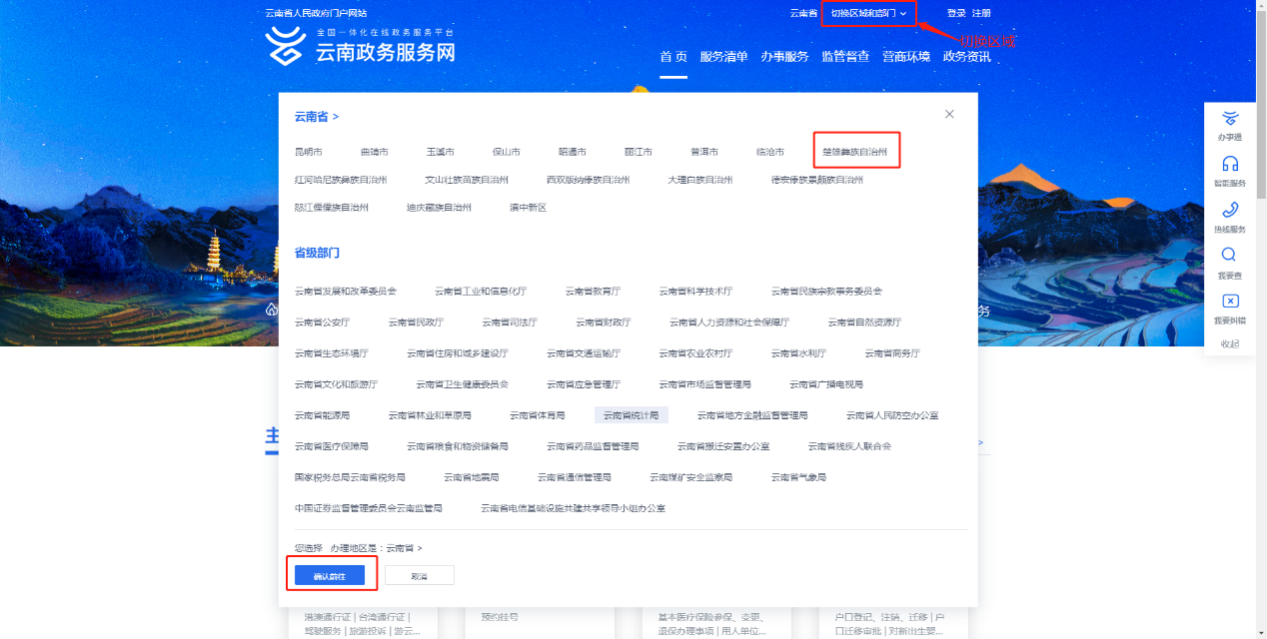Viewport: 1267px width, 639px height.
Task: Click the 取消 button
Action: click(x=419, y=576)
